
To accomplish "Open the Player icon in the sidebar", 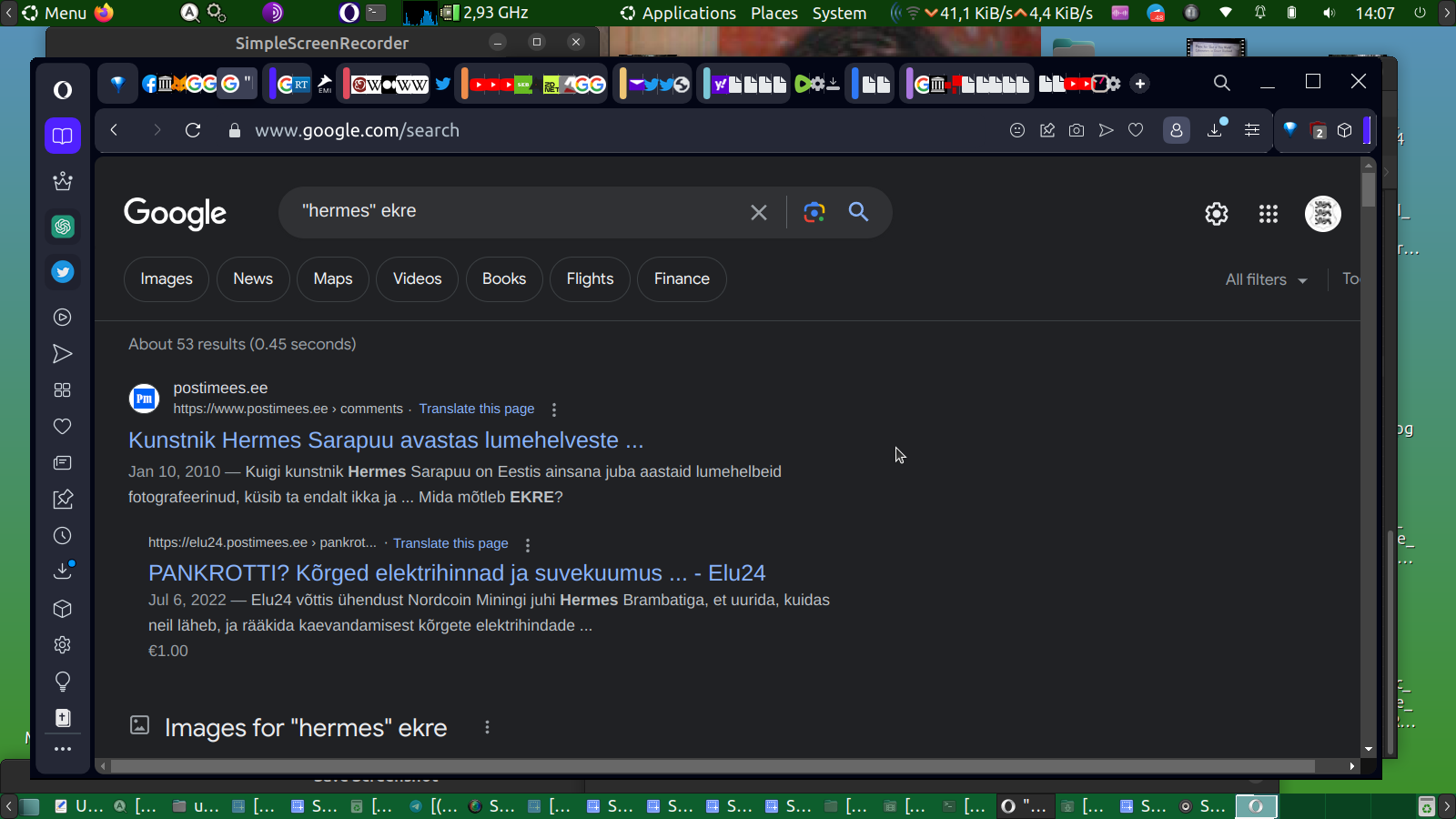I will (63, 318).
